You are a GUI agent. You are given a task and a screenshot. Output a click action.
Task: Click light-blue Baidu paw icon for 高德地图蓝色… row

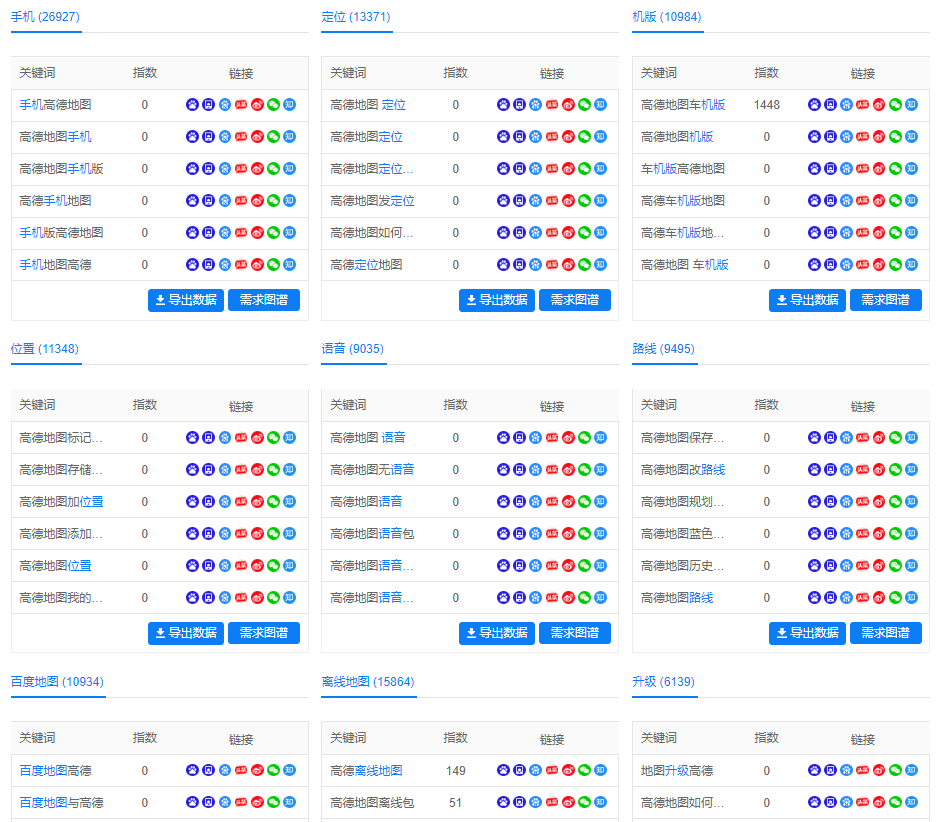(x=846, y=534)
